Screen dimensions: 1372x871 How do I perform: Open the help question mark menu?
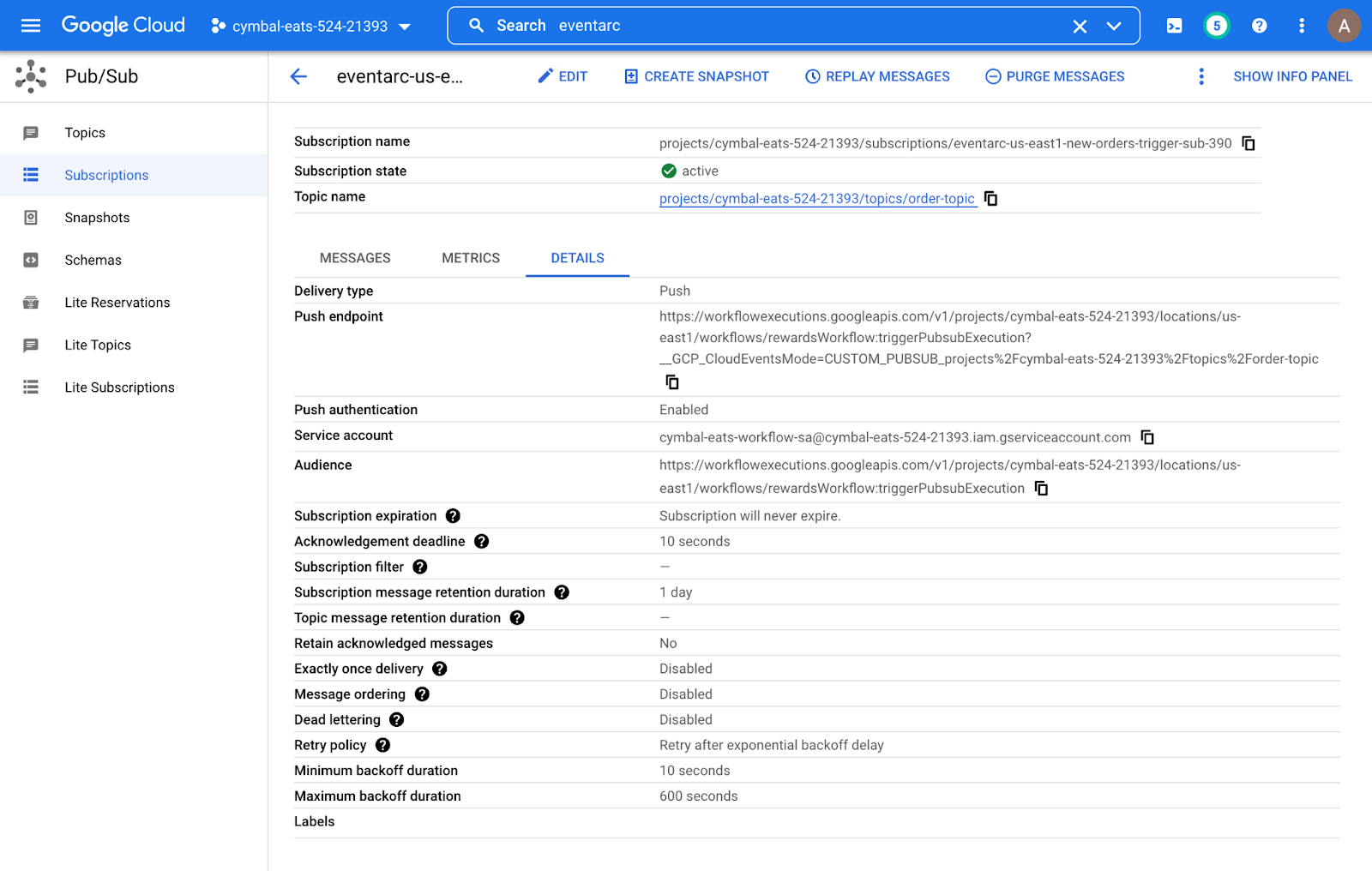[x=1259, y=26]
